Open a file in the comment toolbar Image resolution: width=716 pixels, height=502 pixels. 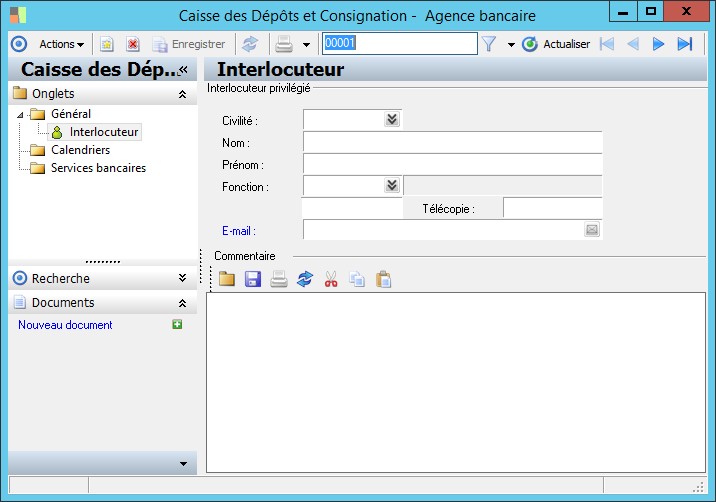[226, 279]
